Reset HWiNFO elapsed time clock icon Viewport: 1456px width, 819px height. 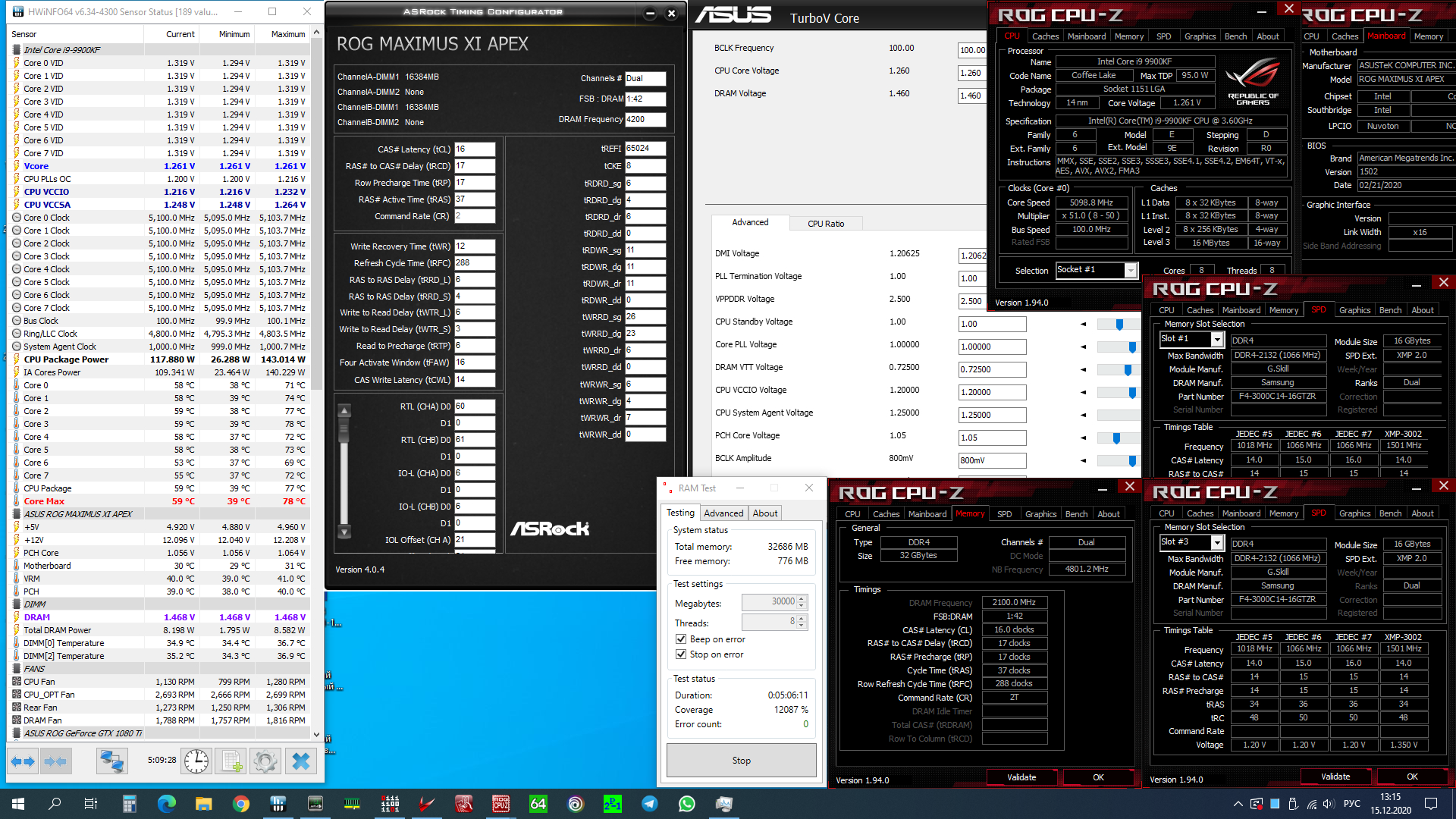click(x=196, y=761)
